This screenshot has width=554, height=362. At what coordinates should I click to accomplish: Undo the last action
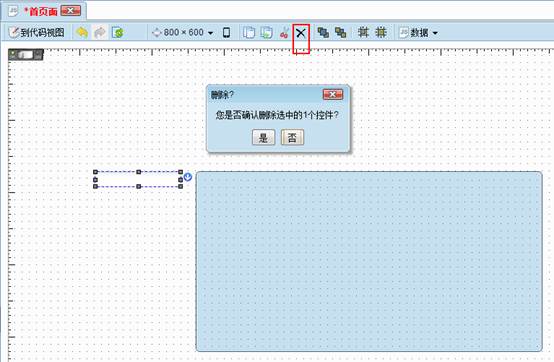click(x=82, y=32)
